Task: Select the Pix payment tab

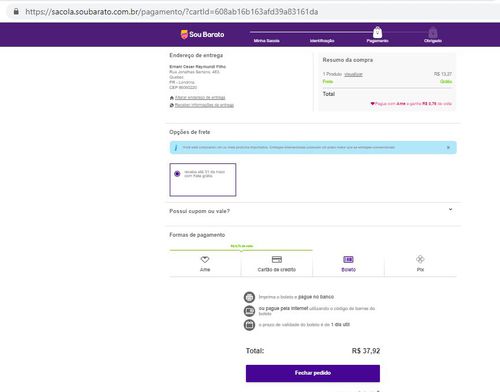Action: tap(420, 264)
